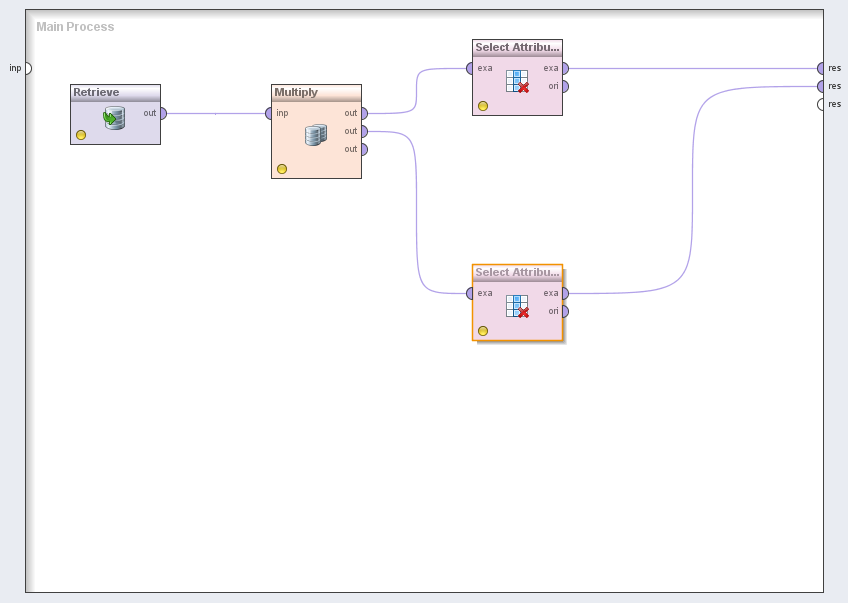Click the process inp port on left edge
The image size is (848, 603).
(x=27, y=68)
